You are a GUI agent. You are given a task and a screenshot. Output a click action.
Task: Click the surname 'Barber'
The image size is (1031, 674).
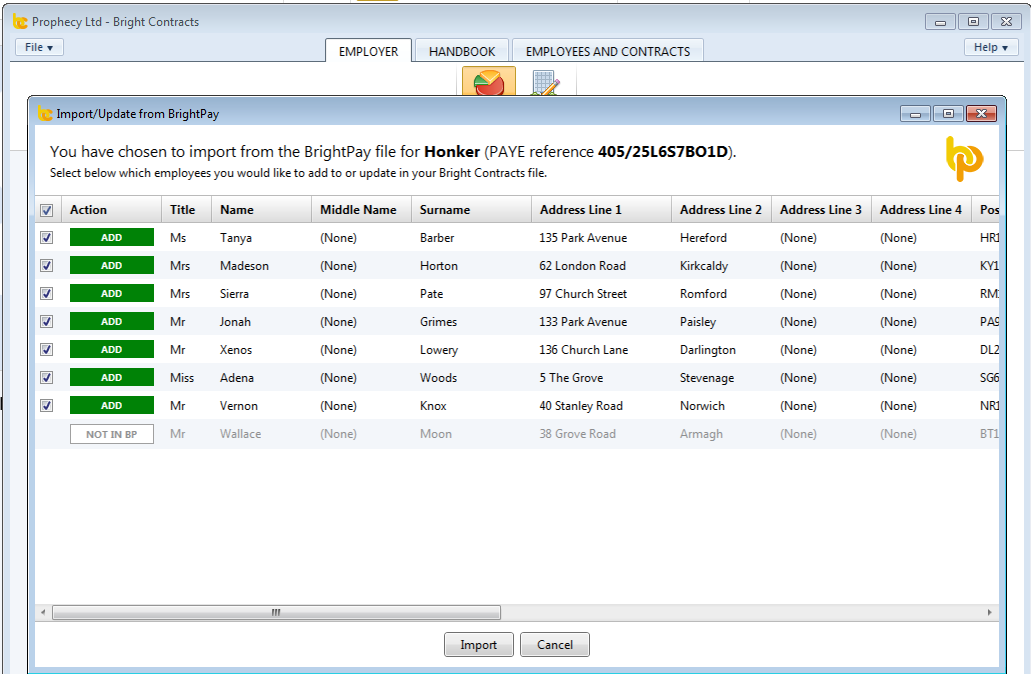pos(437,238)
